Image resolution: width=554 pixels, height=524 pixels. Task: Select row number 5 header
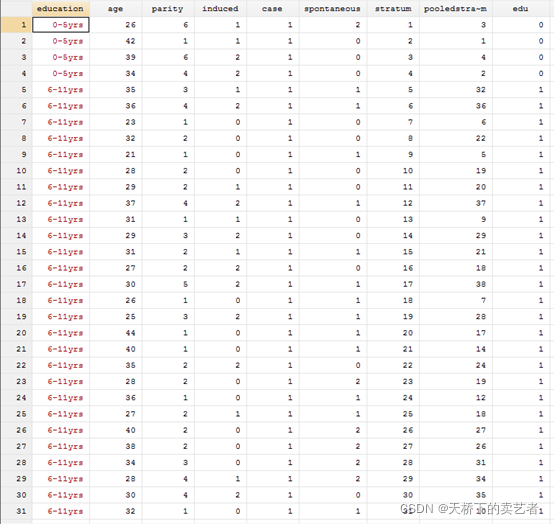pos(17,89)
